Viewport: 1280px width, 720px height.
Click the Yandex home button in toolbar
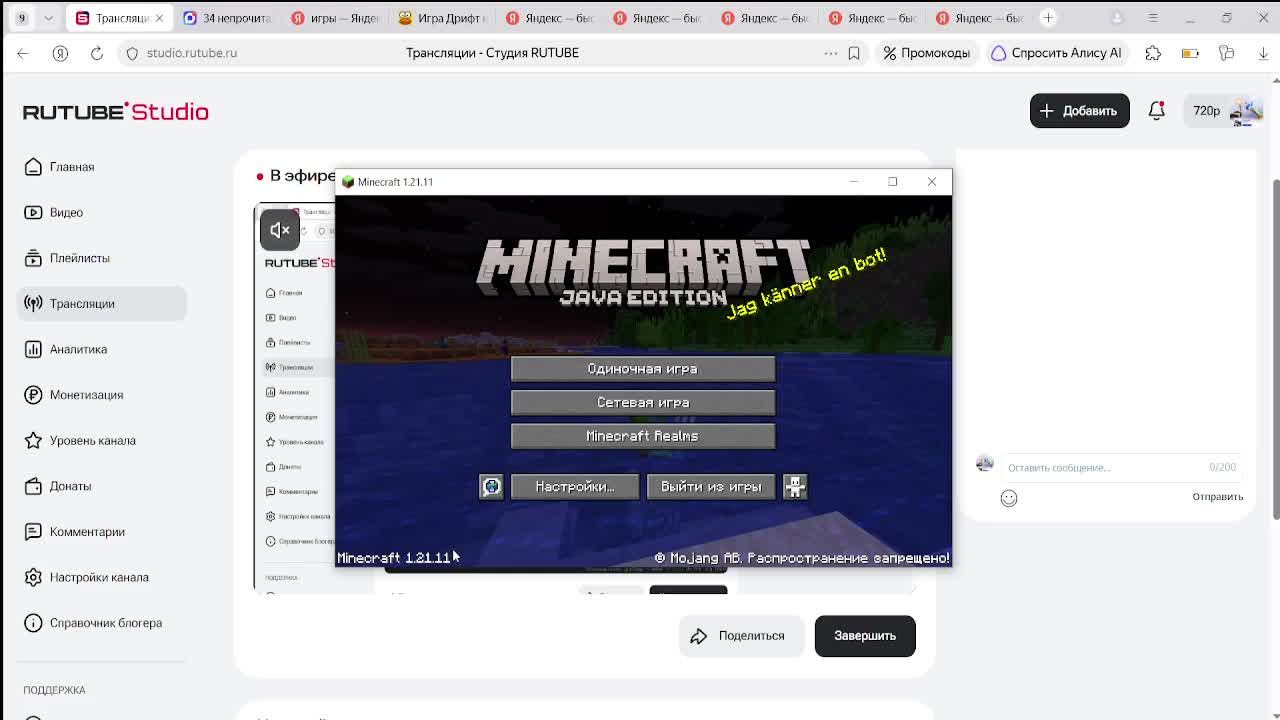pyautogui.click(x=60, y=53)
